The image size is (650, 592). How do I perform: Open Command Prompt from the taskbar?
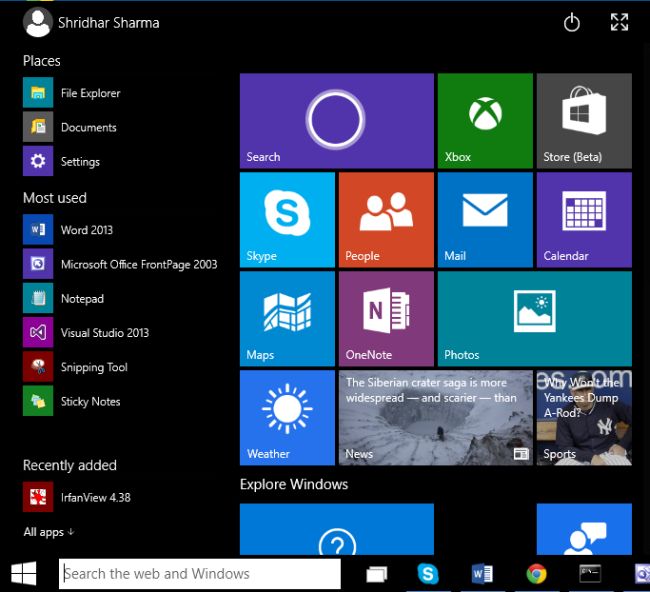click(590, 573)
